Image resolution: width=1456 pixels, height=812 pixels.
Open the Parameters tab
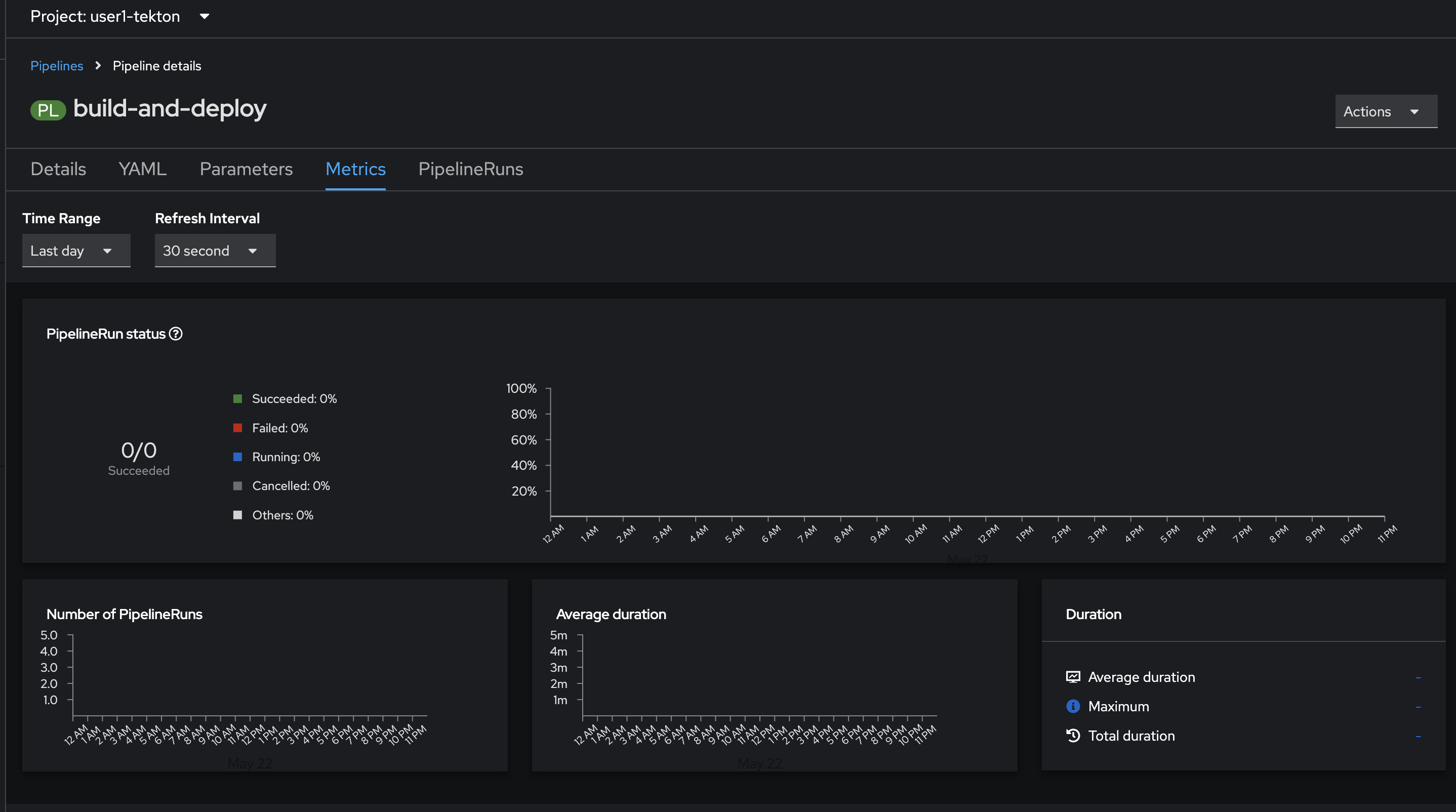[x=247, y=169]
